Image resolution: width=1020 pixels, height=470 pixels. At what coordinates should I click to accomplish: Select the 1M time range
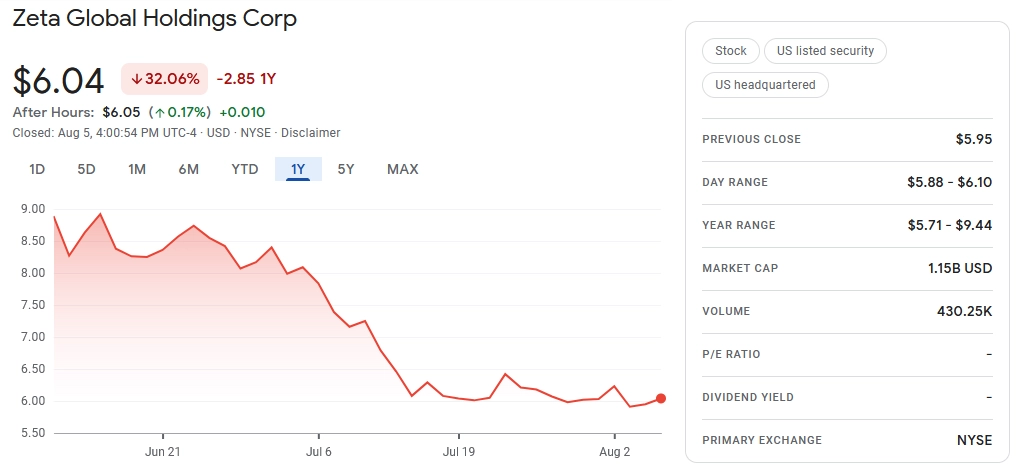137,170
